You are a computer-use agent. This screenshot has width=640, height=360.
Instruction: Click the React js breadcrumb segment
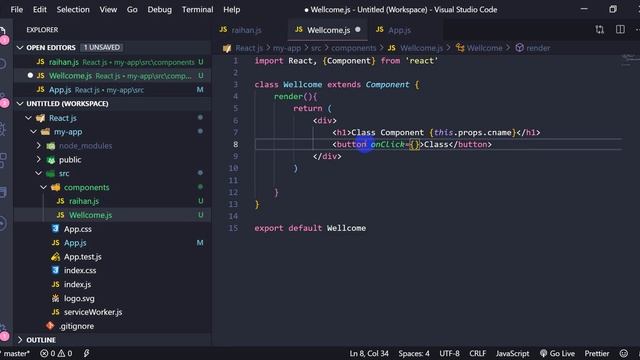tap(249, 48)
